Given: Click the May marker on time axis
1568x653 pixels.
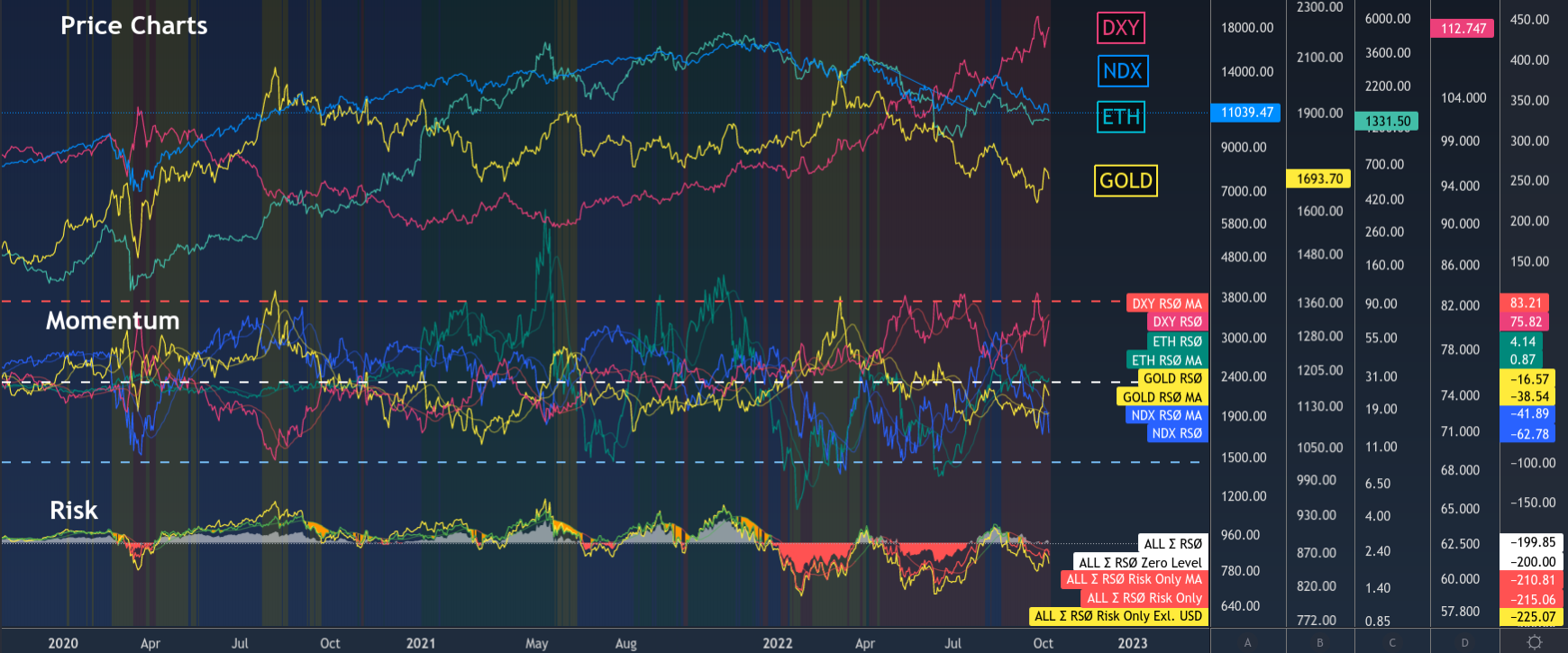Looking at the screenshot, I should [x=536, y=643].
